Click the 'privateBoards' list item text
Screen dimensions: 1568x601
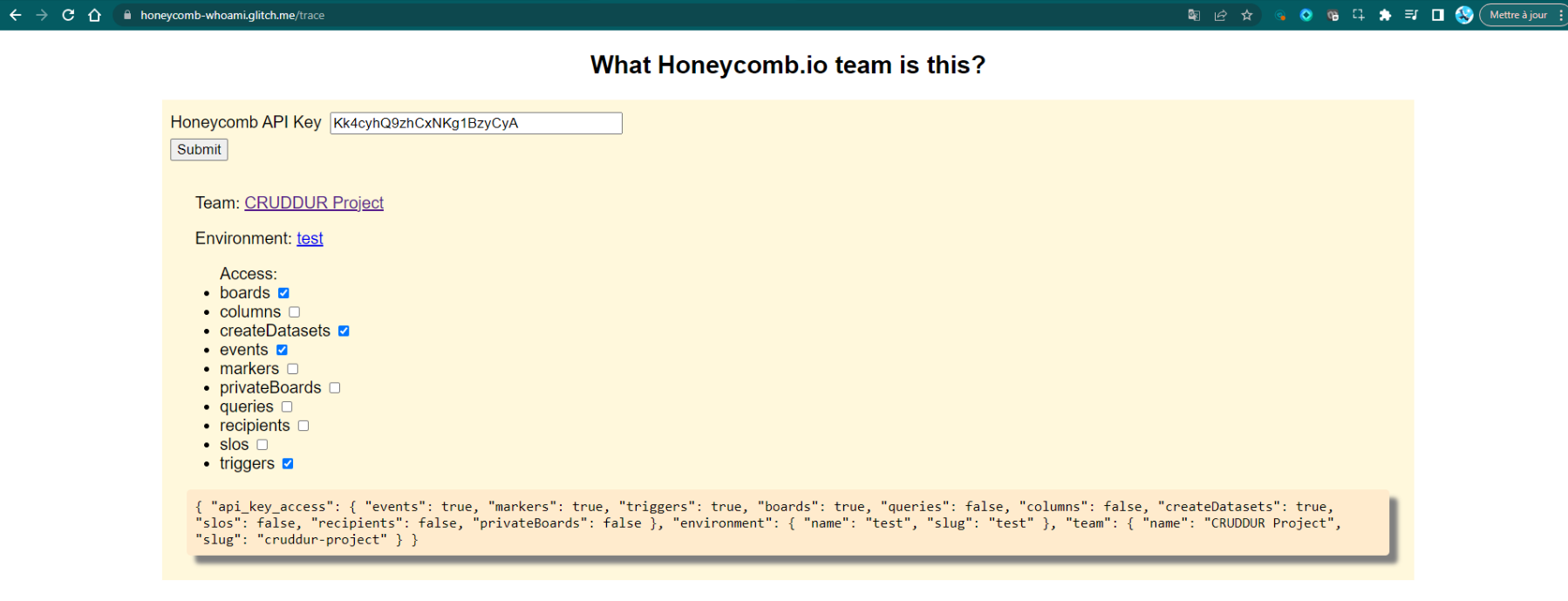pyautogui.click(x=270, y=387)
